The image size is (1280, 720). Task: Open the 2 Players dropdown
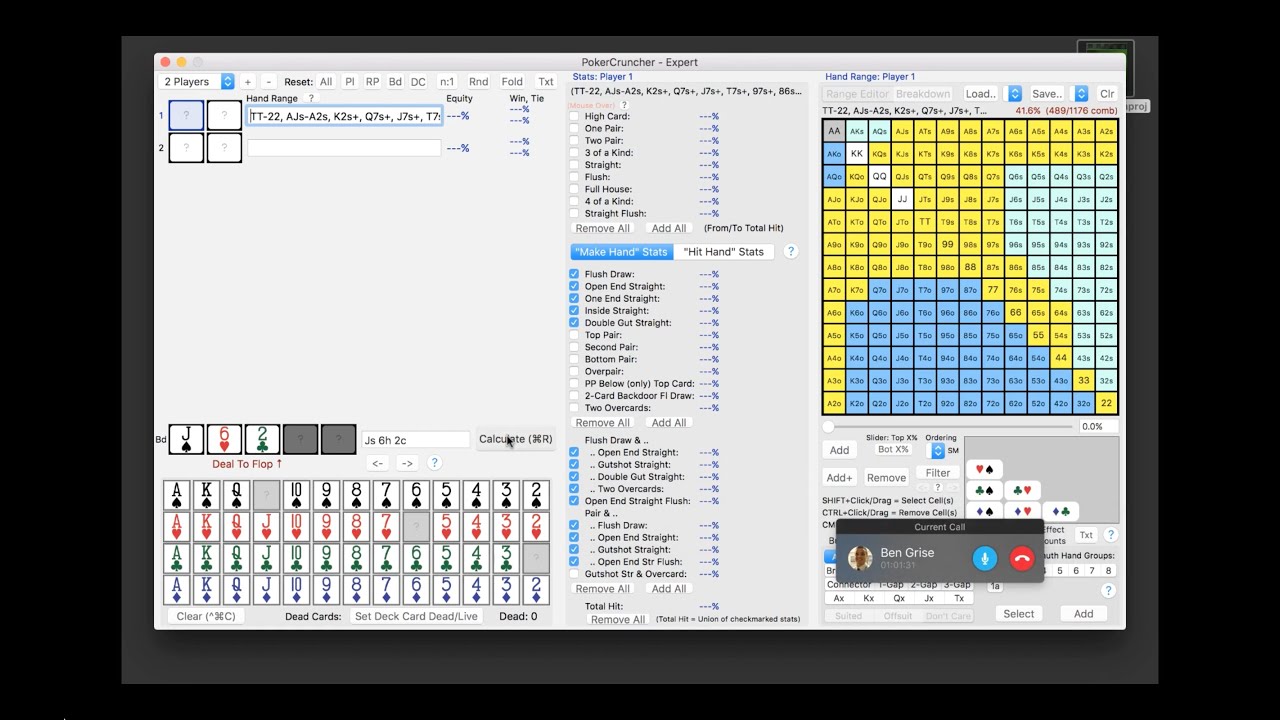(x=196, y=82)
